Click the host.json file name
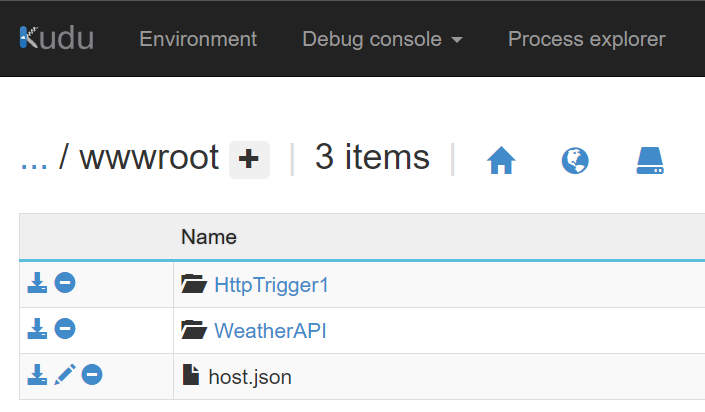The height and width of the screenshot is (412, 705). (249, 377)
